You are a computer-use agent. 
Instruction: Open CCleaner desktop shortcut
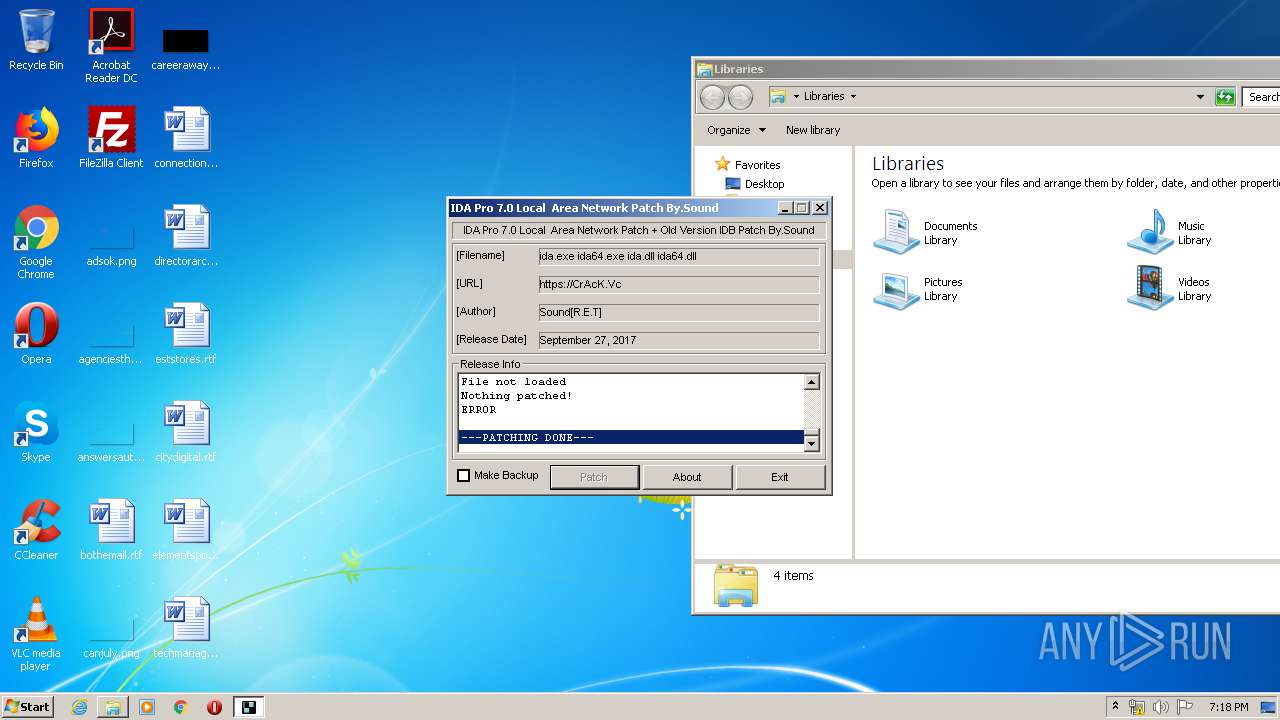pyautogui.click(x=36, y=529)
